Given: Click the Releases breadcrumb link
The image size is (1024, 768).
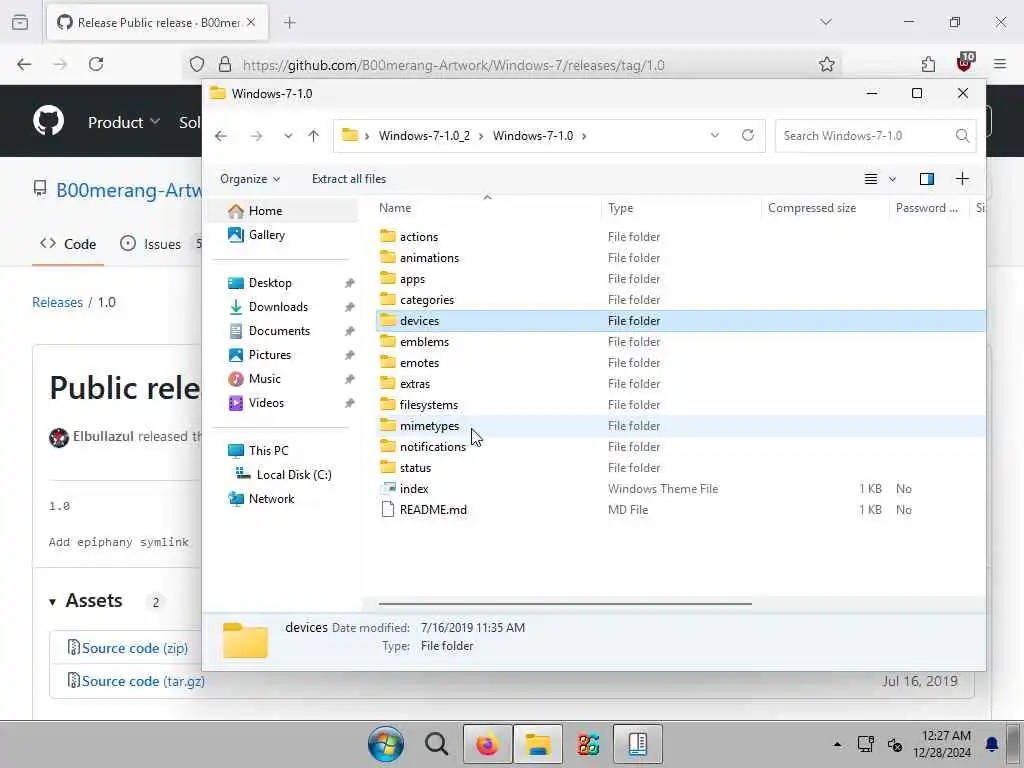Looking at the screenshot, I should [57, 302].
